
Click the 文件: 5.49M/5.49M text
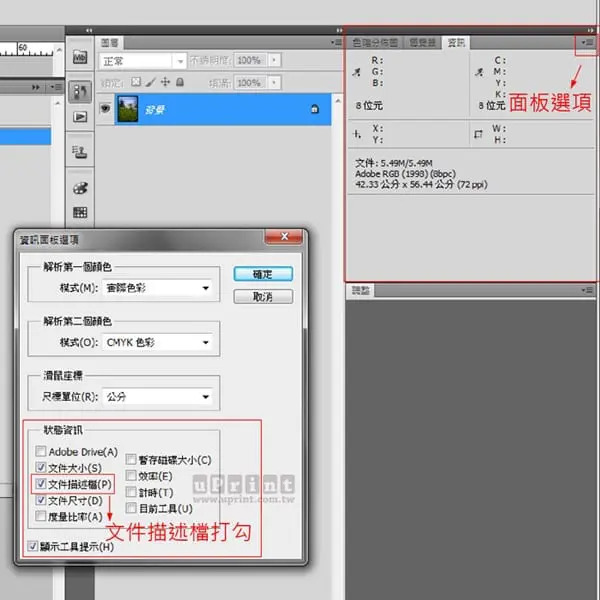(394, 163)
